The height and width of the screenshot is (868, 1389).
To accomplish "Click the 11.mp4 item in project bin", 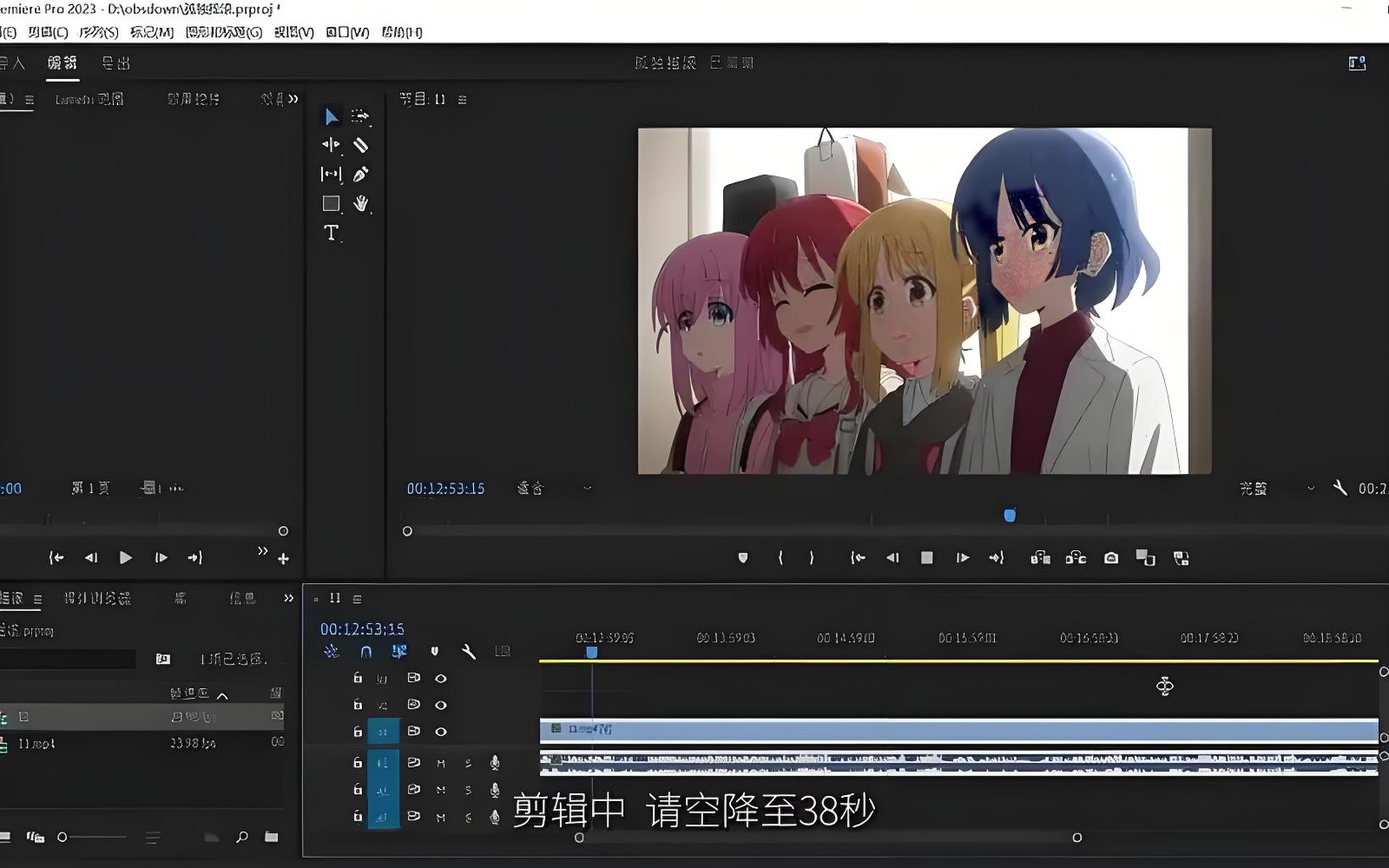I will coord(36,743).
